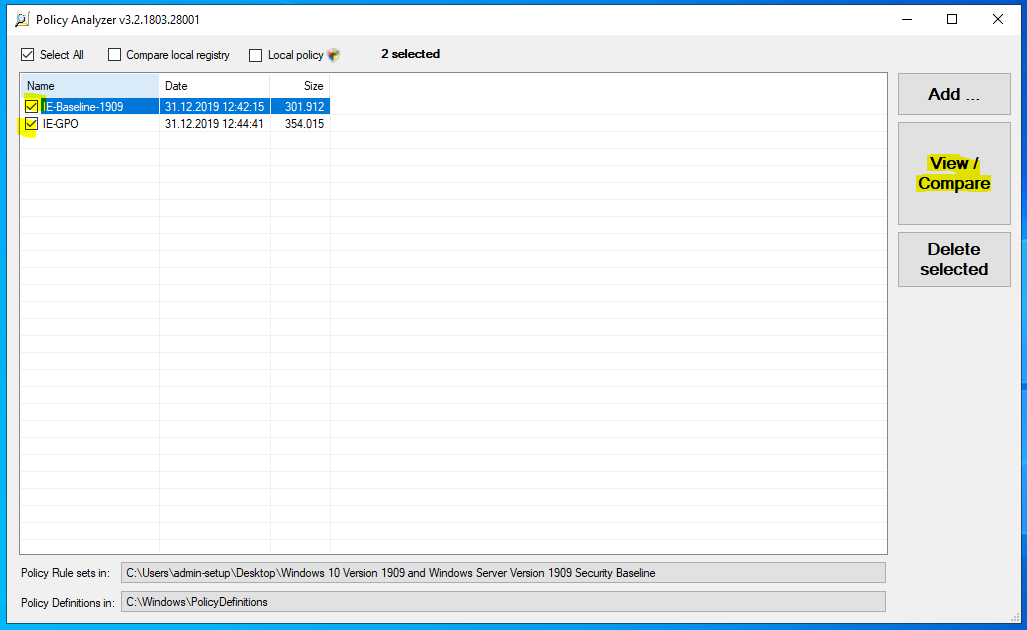
Task: Click the Policy Rule sets path field
Action: pos(503,572)
